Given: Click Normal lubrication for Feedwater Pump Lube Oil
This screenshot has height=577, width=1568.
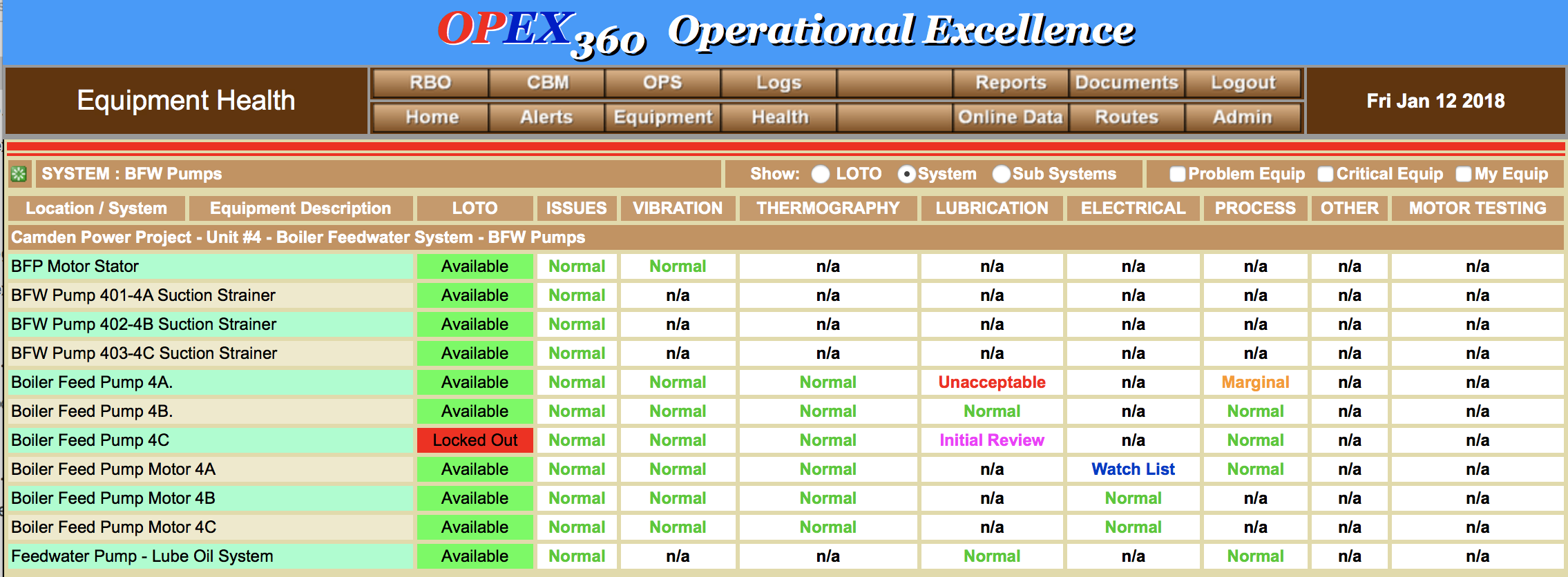Looking at the screenshot, I should click(x=992, y=556).
